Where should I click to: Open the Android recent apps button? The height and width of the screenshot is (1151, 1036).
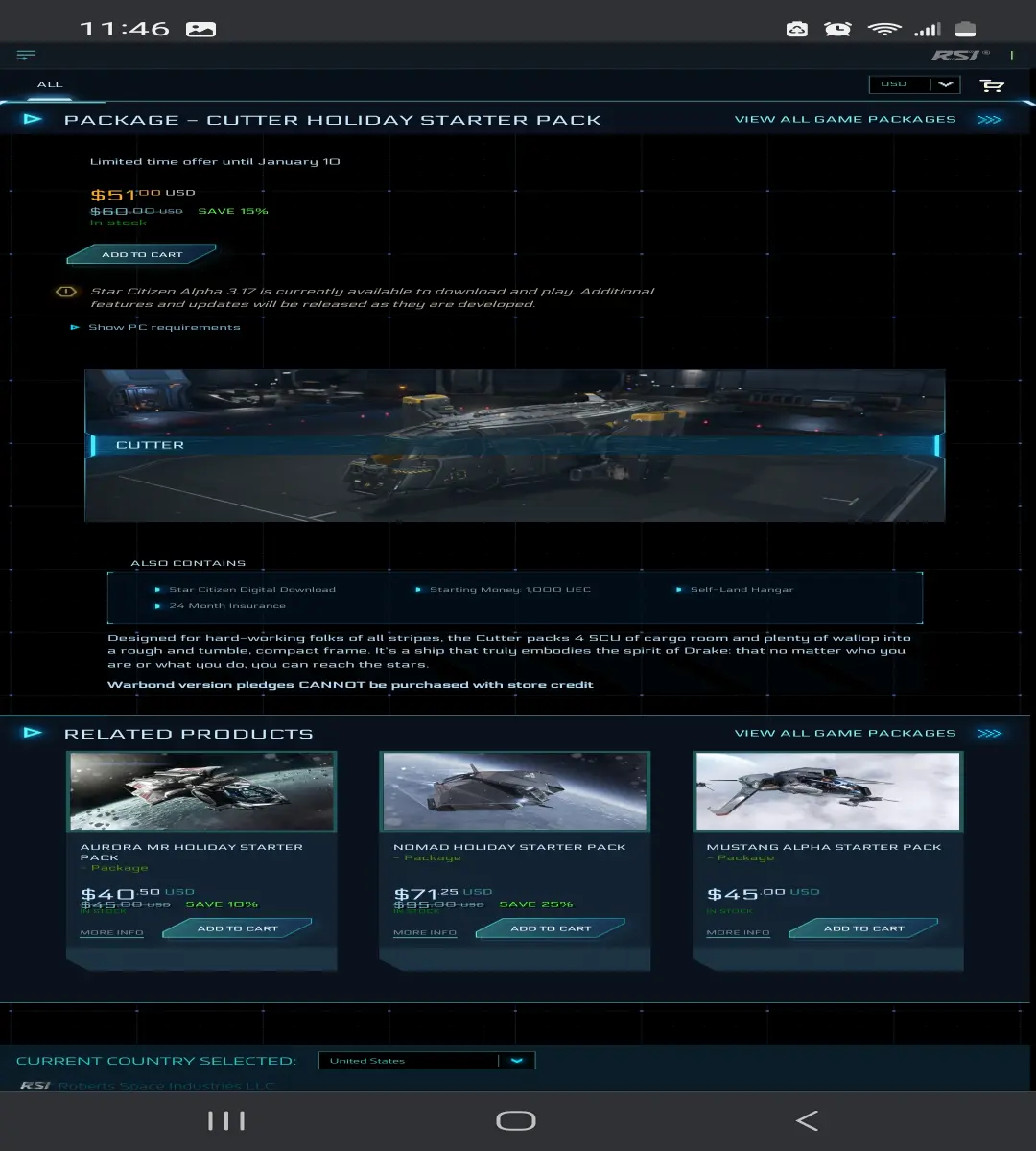pyautogui.click(x=226, y=1120)
